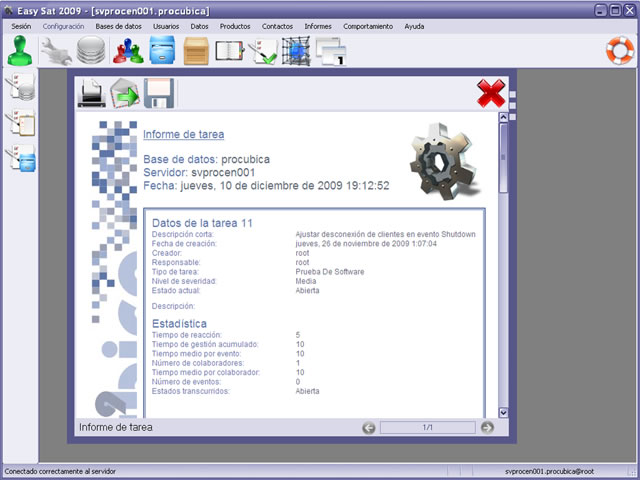This screenshot has height=480, width=640.
Task: Click the 'Tiempo de reacción:' label
Action: [x=187, y=335]
